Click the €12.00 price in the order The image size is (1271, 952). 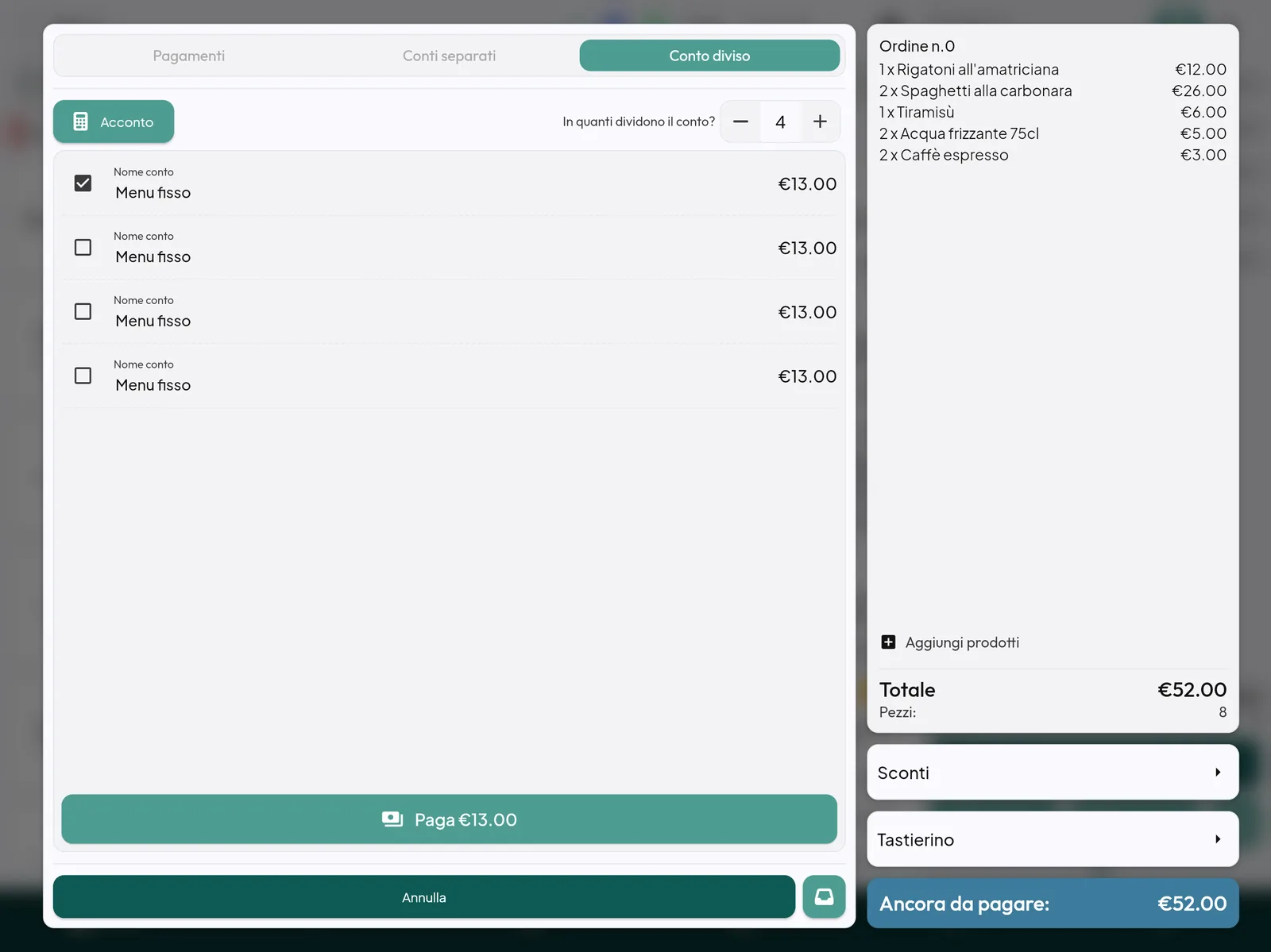tap(1200, 70)
